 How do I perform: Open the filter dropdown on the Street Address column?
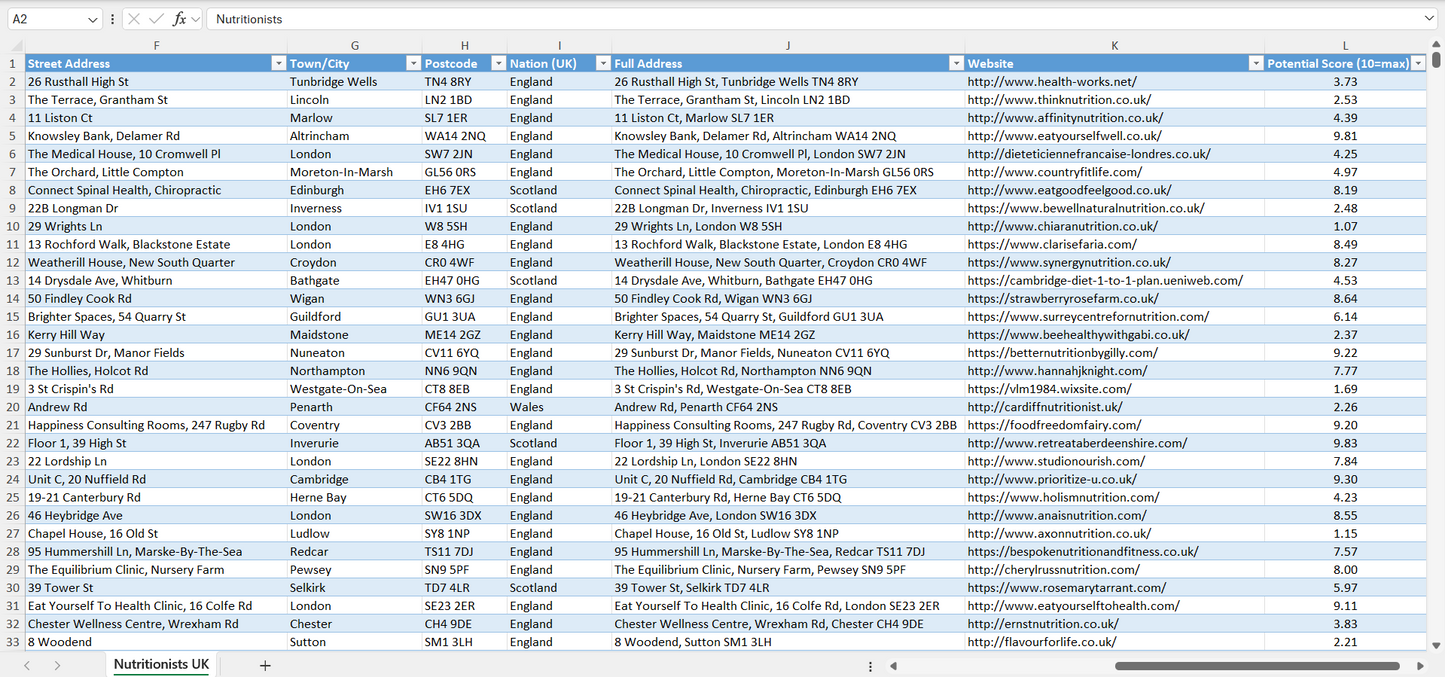(279, 63)
